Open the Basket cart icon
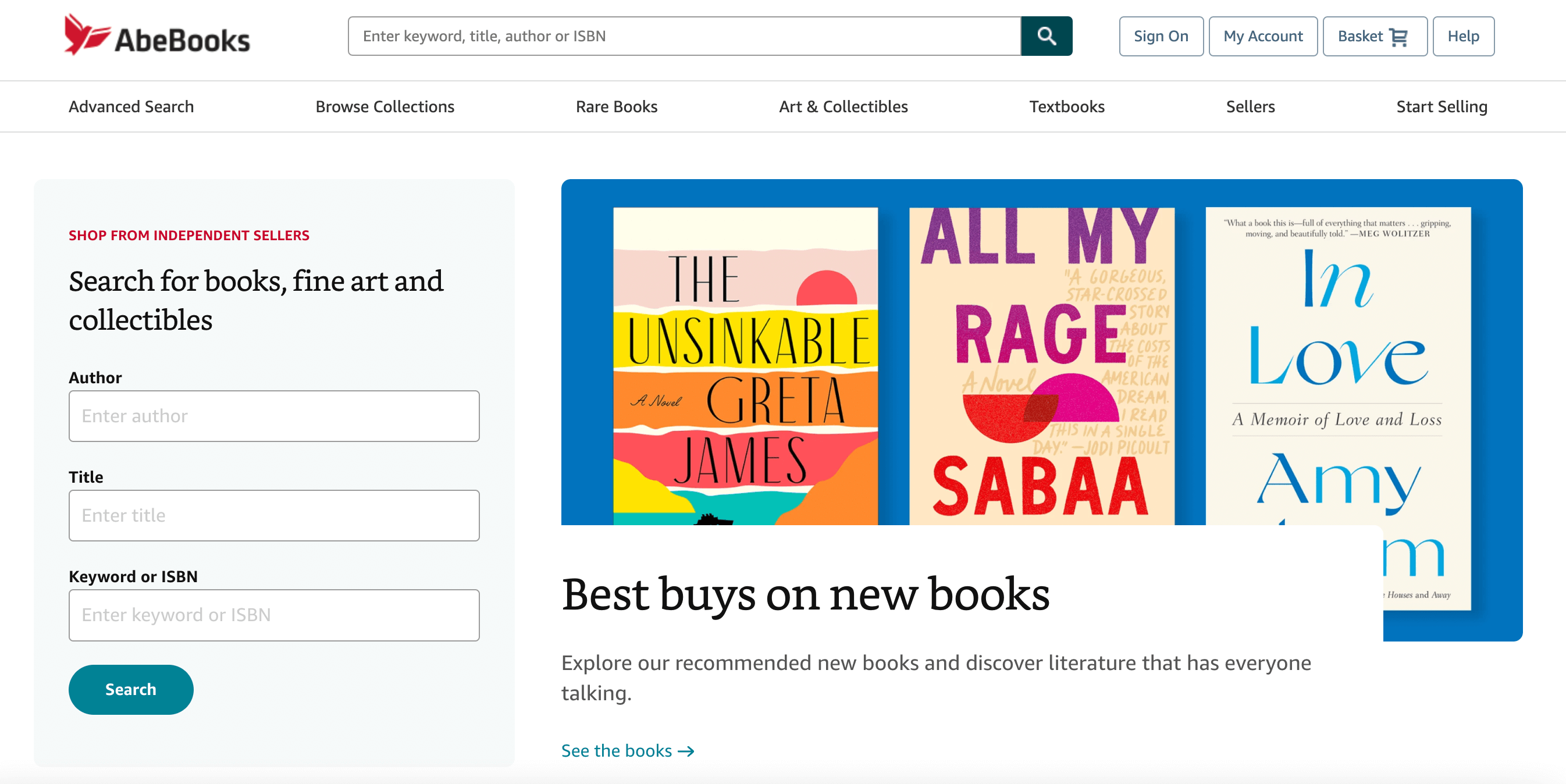 [x=1398, y=37]
